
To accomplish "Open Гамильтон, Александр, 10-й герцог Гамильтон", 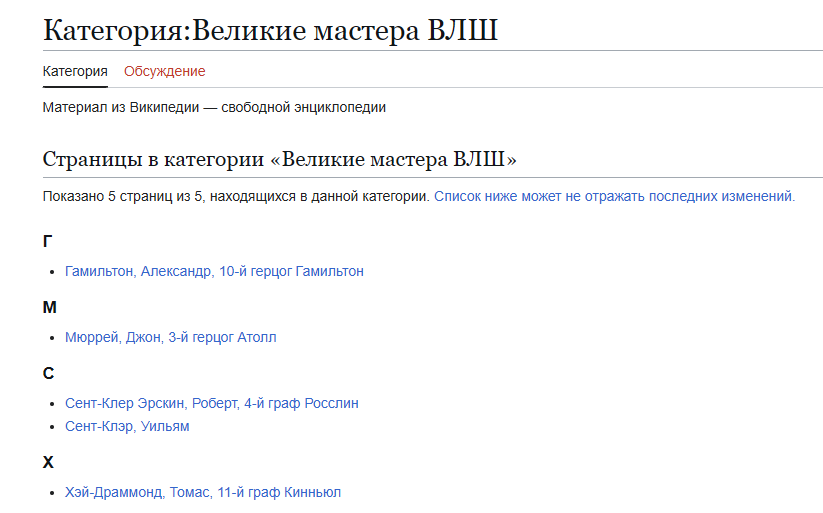I will (x=214, y=271).
